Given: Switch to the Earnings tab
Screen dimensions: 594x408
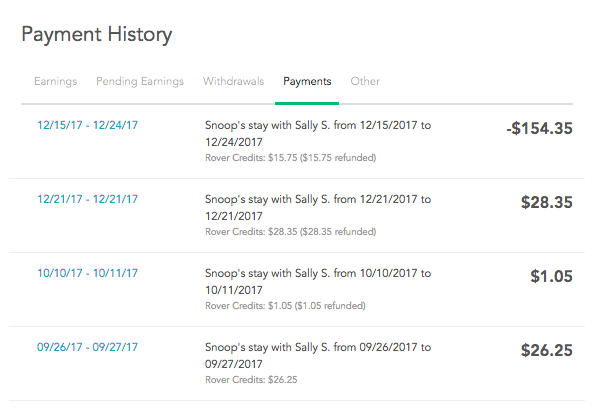Looking at the screenshot, I should (55, 81).
